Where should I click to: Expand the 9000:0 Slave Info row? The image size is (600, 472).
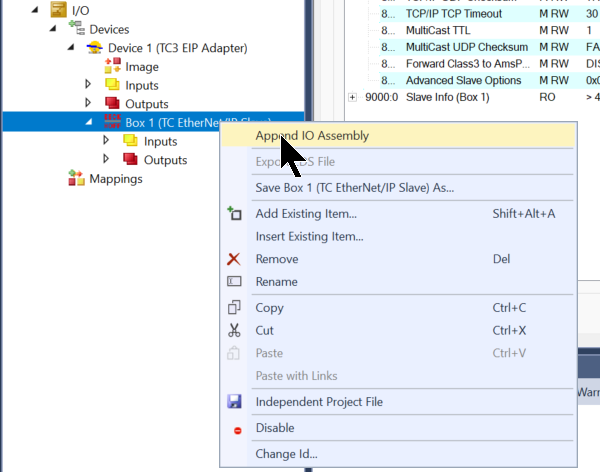352,97
